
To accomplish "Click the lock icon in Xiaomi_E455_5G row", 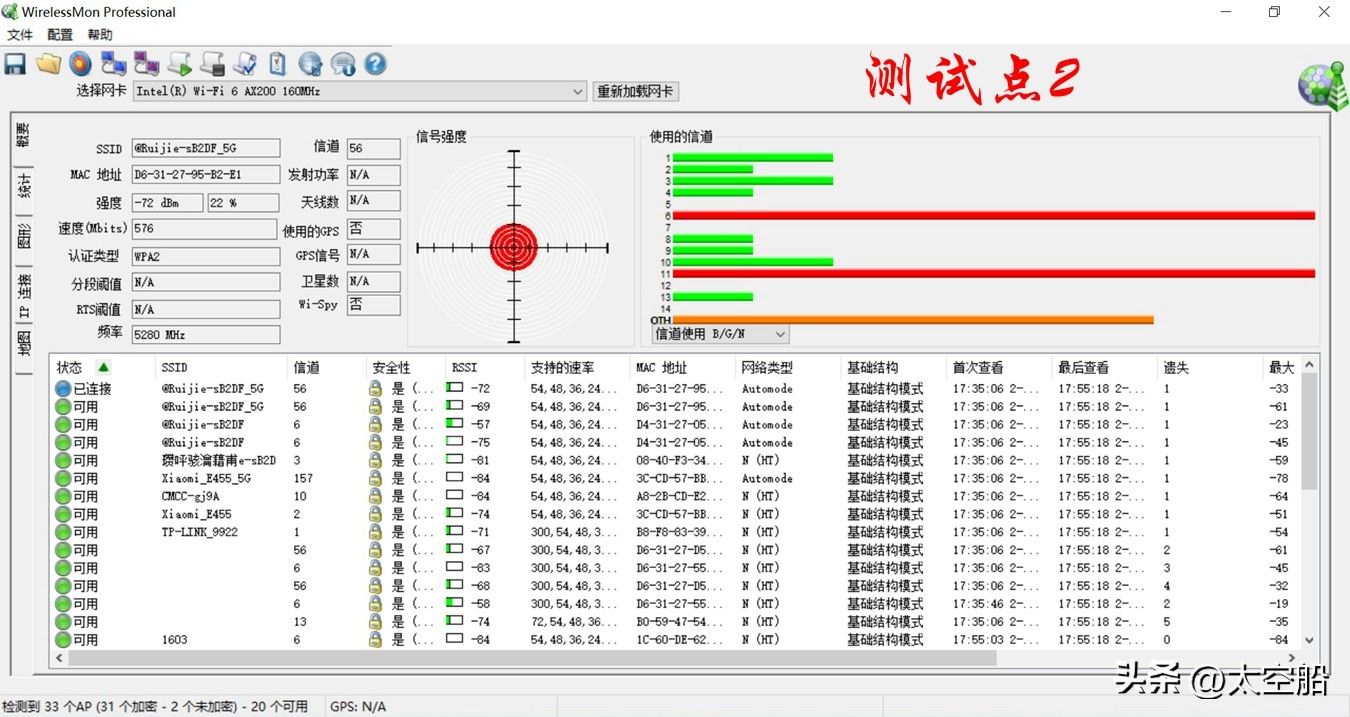I will 375,478.
